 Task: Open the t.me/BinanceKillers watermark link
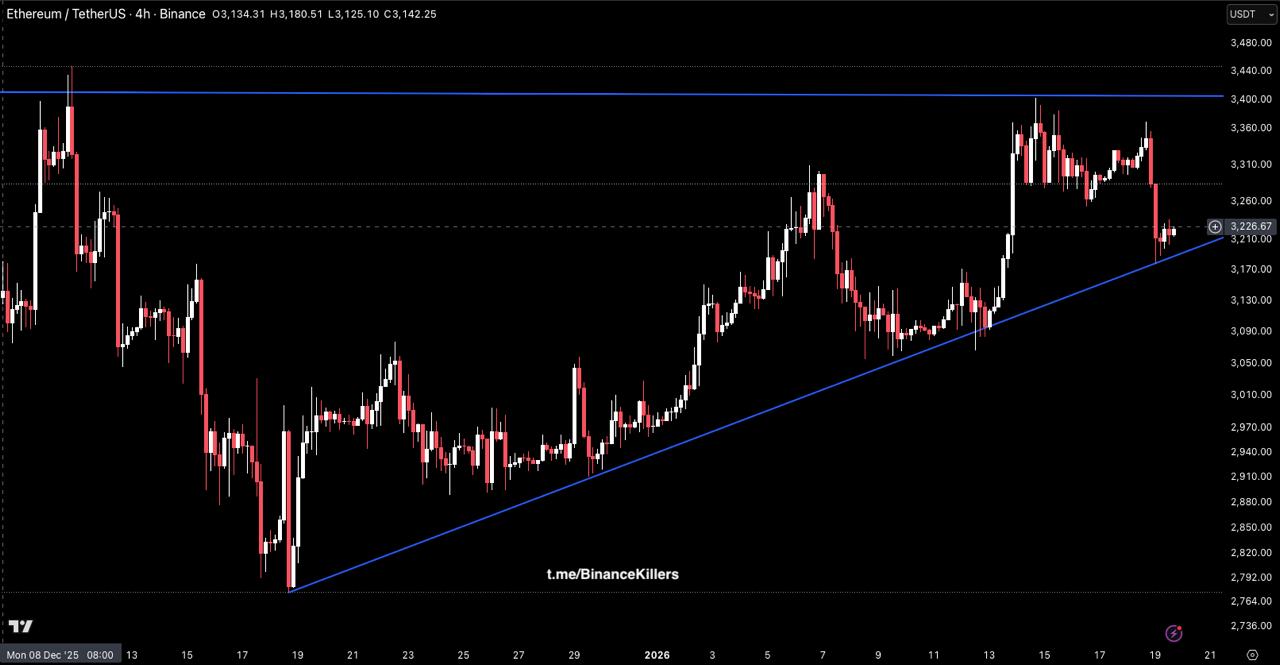pyautogui.click(x=612, y=574)
